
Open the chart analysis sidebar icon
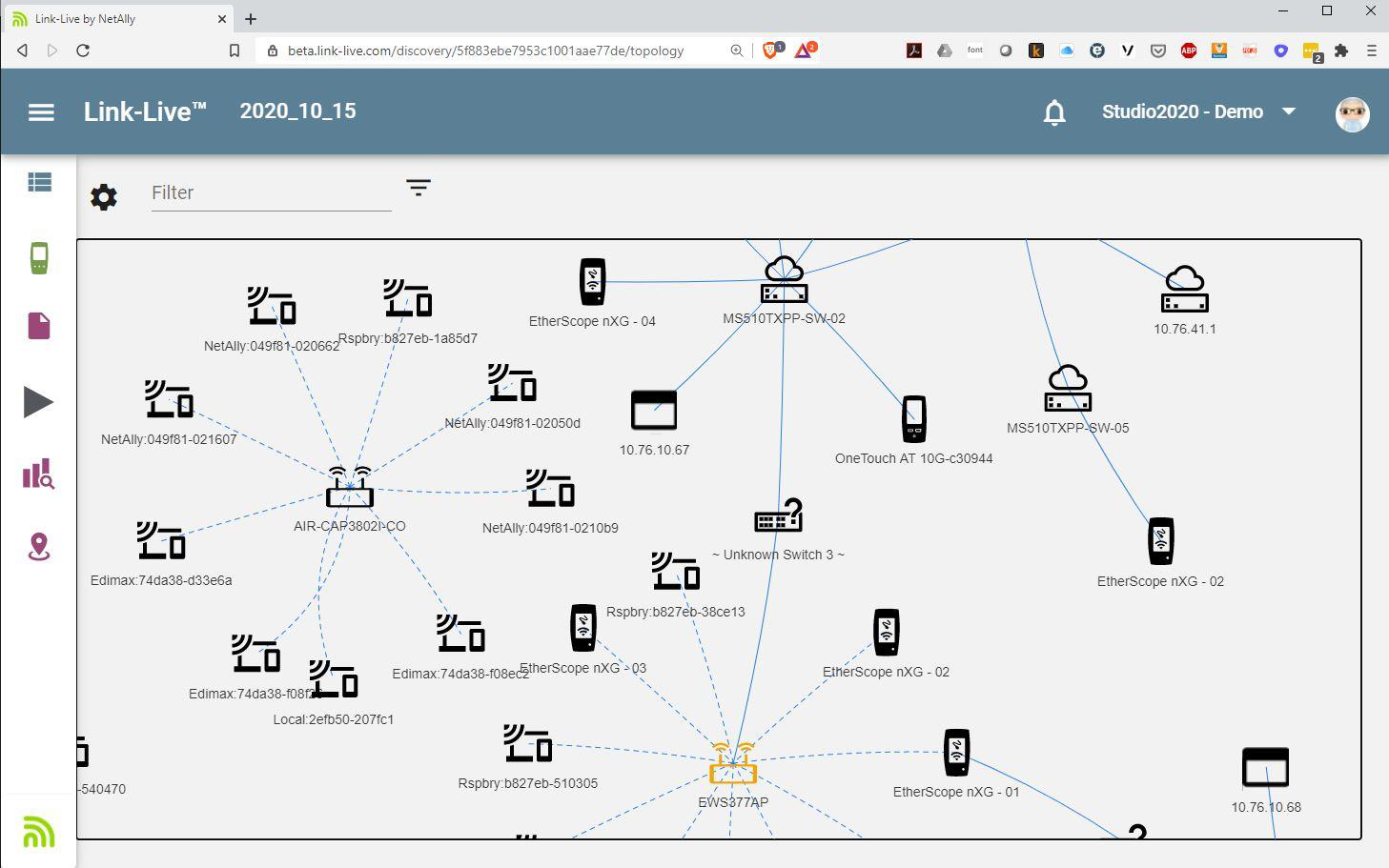[x=38, y=474]
